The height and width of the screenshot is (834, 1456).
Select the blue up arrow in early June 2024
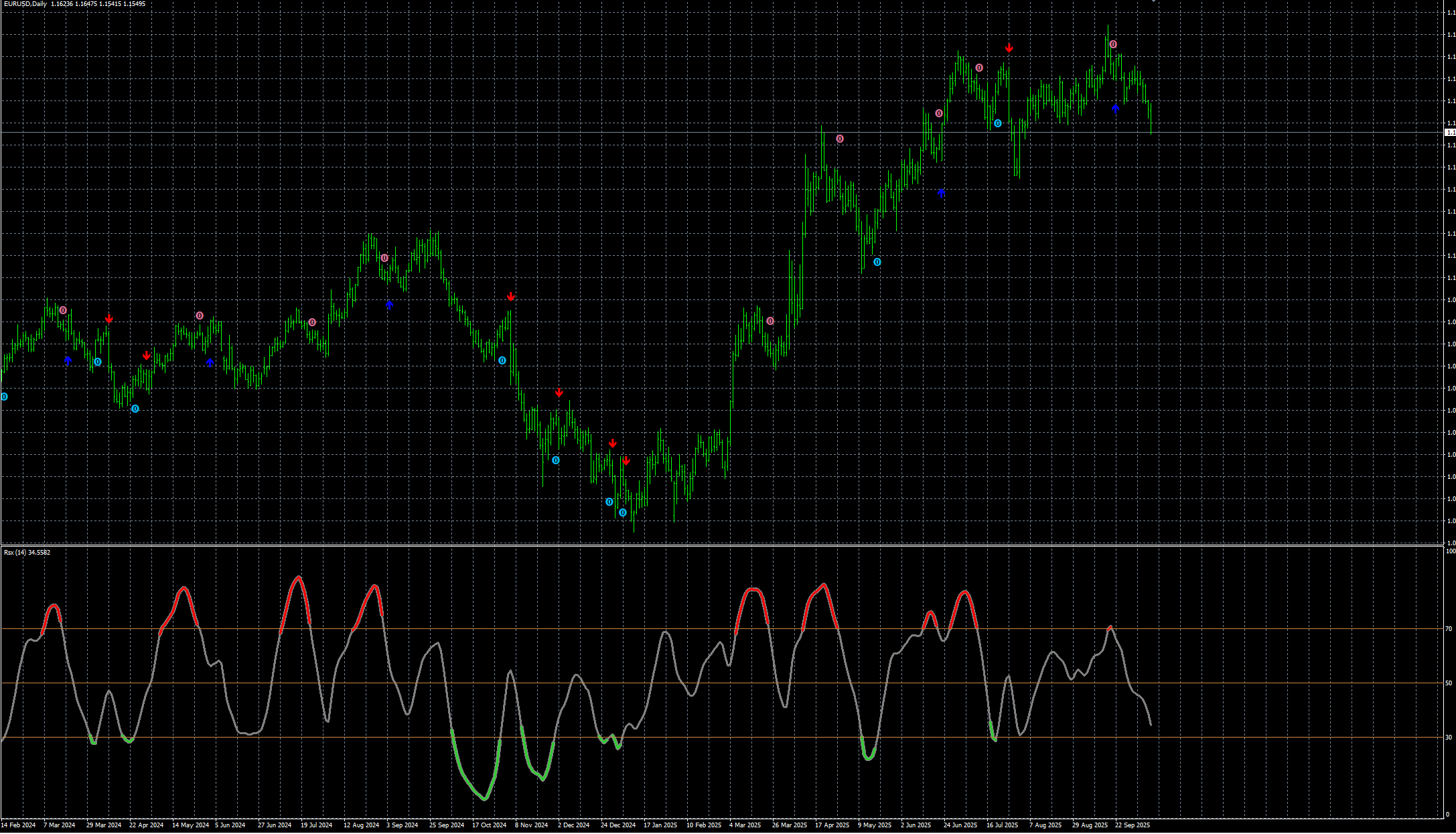click(x=210, y=362)
